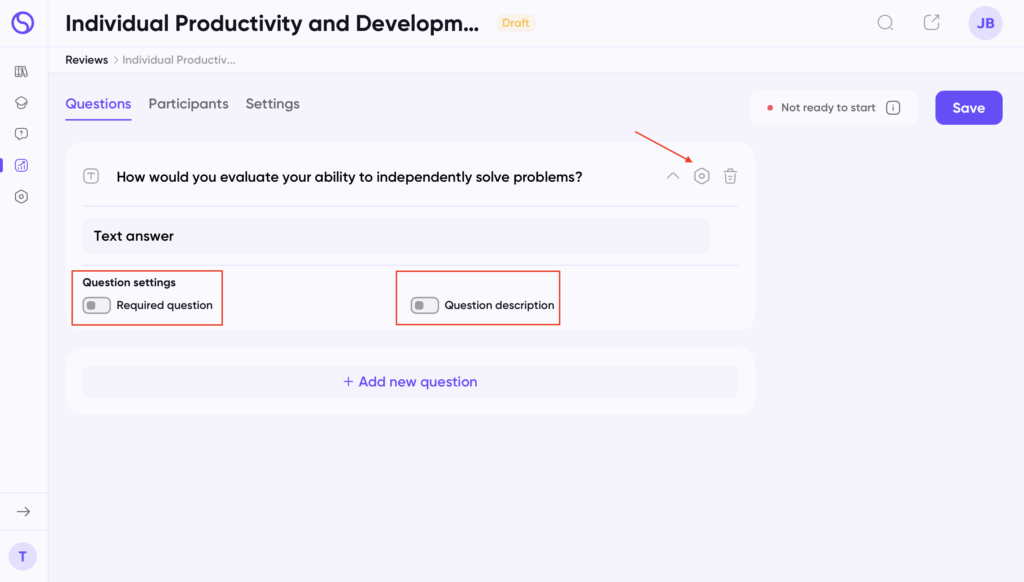Enable the Required question toggle

[97, 305]
